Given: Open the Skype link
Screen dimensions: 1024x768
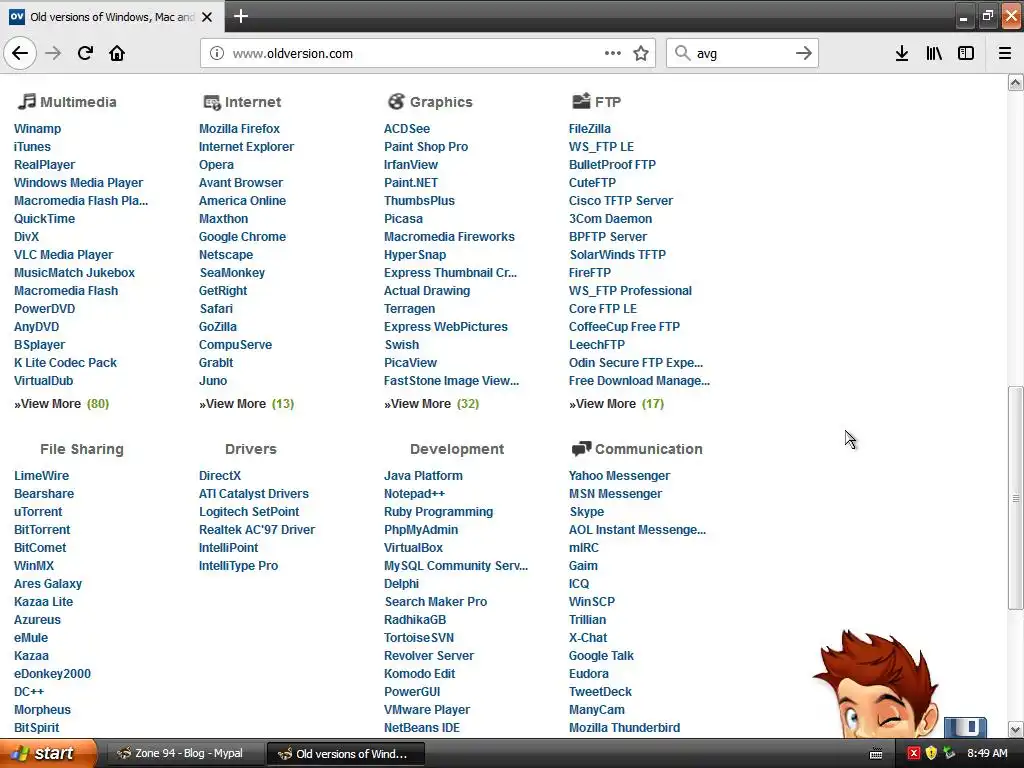Looking at the screenshot, I should pos(586,511).
